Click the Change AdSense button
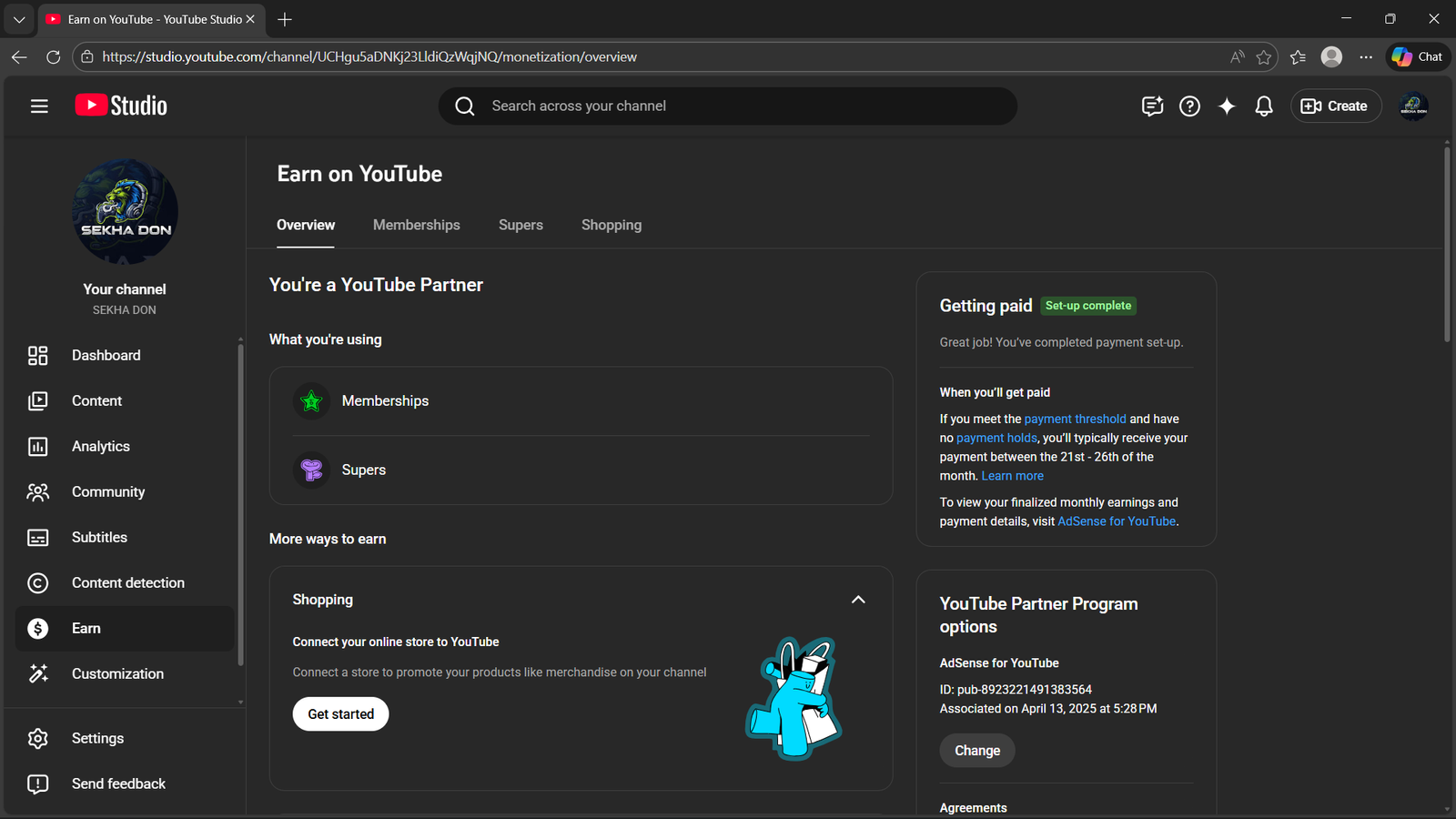The height and width of the screenshot is (819, 1456). click(976, 751)
